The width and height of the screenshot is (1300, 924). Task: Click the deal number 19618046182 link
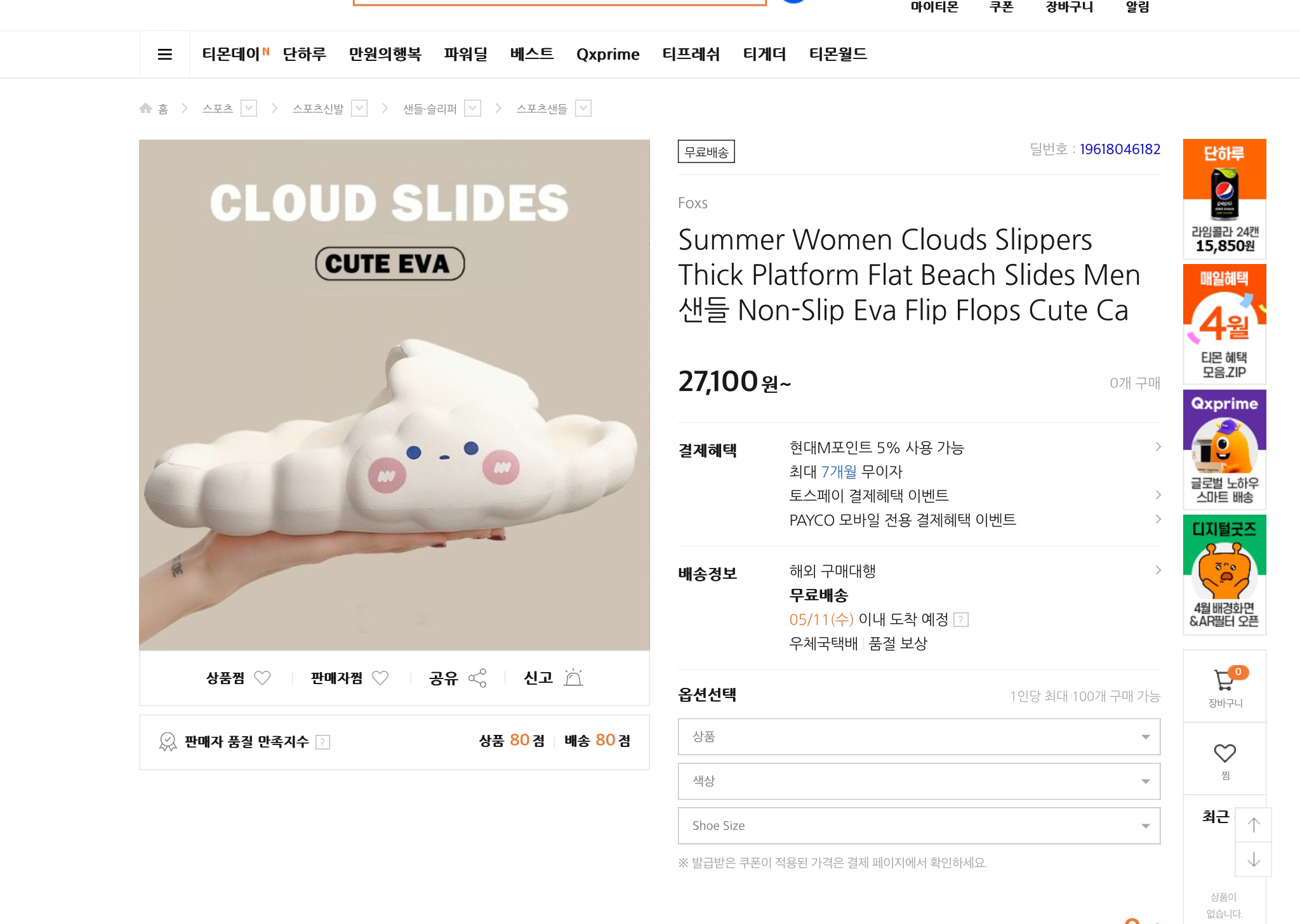pos(1120,149)
